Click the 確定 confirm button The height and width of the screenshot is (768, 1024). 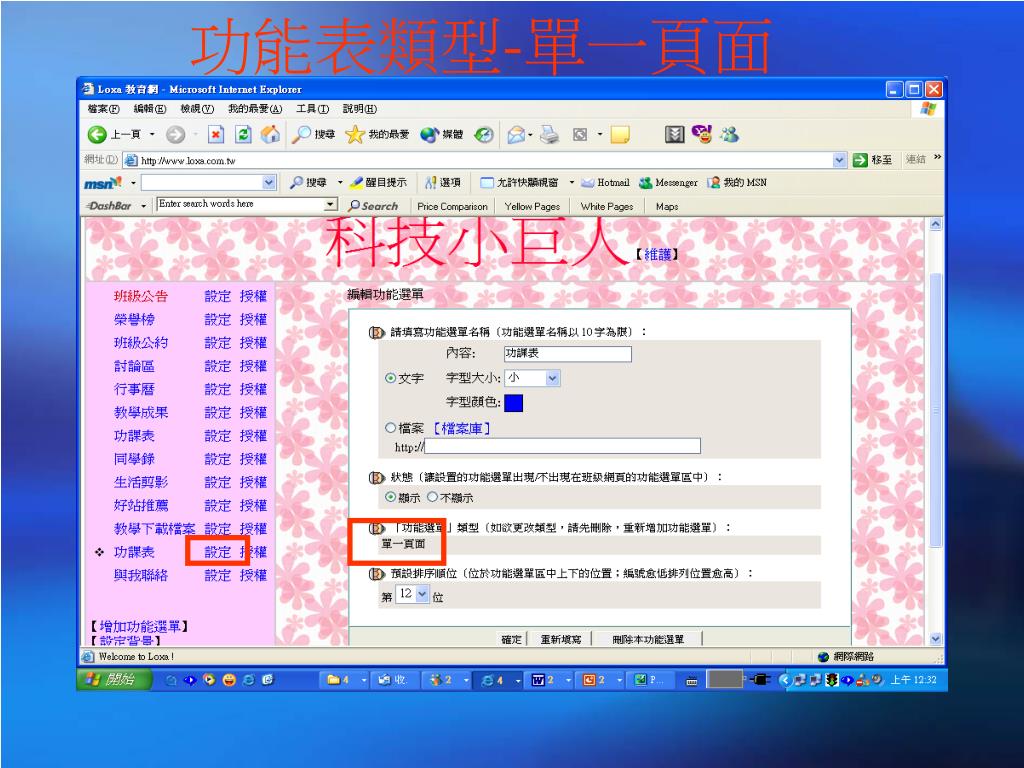[x=511, y=639]
